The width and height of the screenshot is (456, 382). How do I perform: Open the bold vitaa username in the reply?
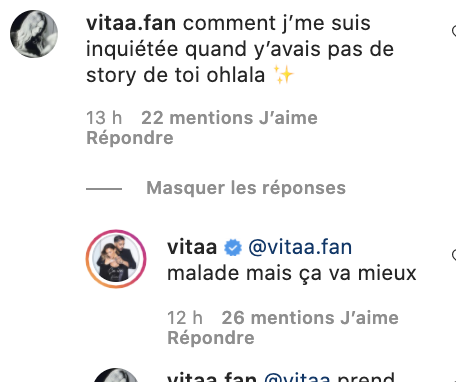[192, 247]
